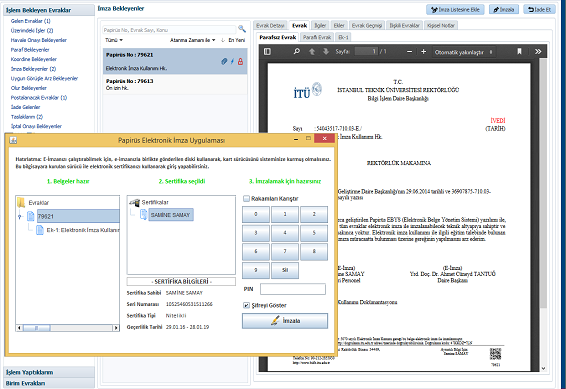Screen dimensions: 566x389
Task: Click into the PIN input field
Action: pos(293,289)
